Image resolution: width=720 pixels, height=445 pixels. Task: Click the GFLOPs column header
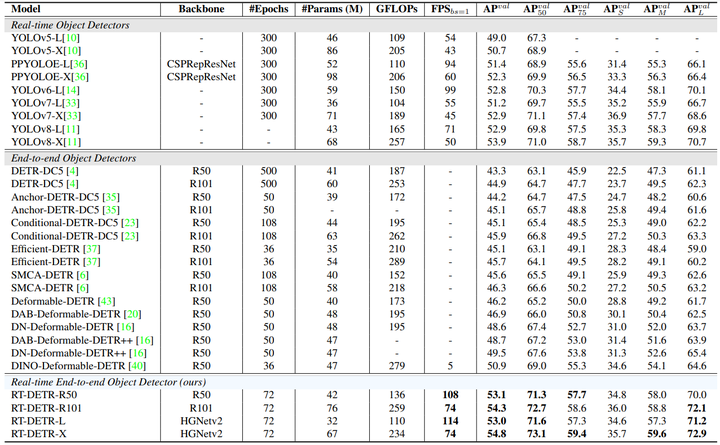[397, 9]
